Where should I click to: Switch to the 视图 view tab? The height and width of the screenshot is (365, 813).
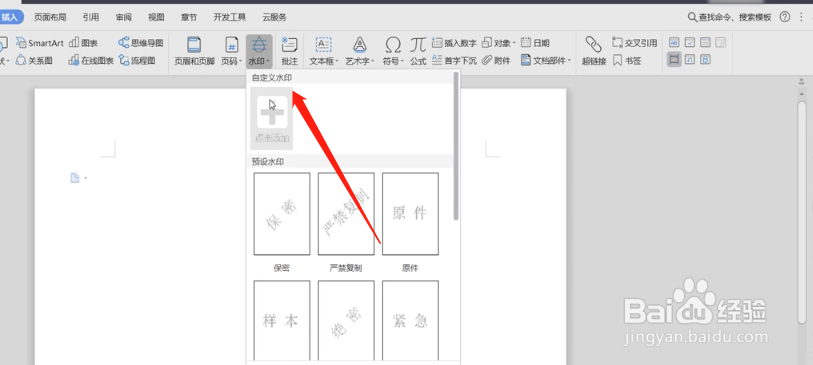tap(156, 17)
